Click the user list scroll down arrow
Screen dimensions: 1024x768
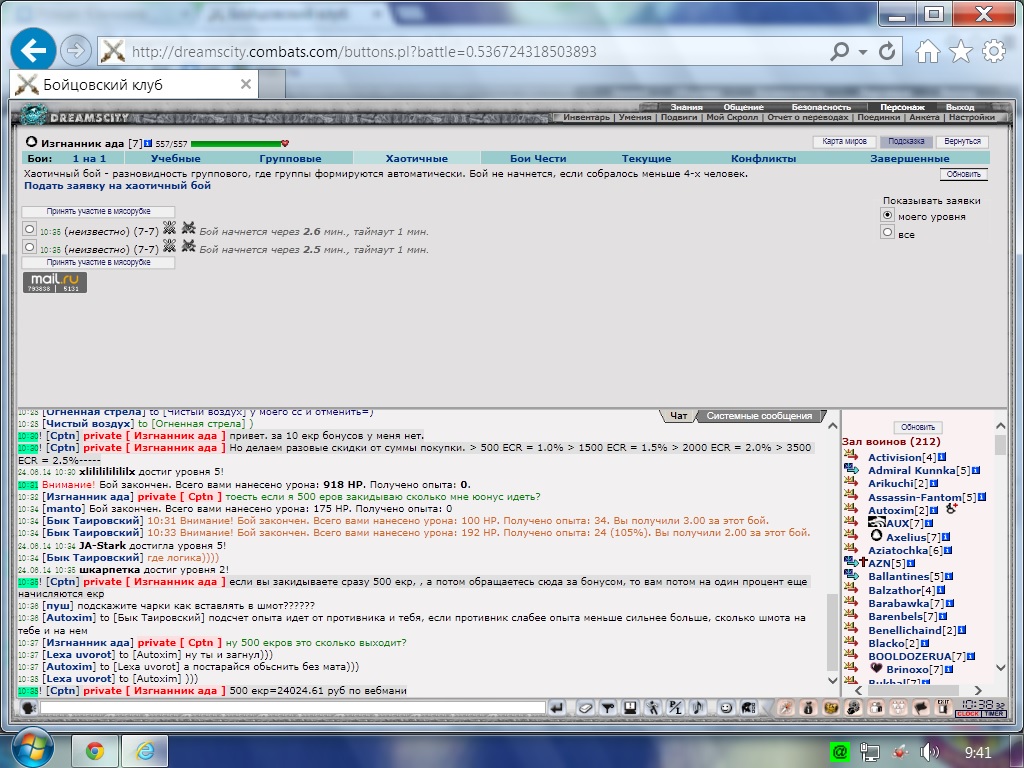(1000, 667)
